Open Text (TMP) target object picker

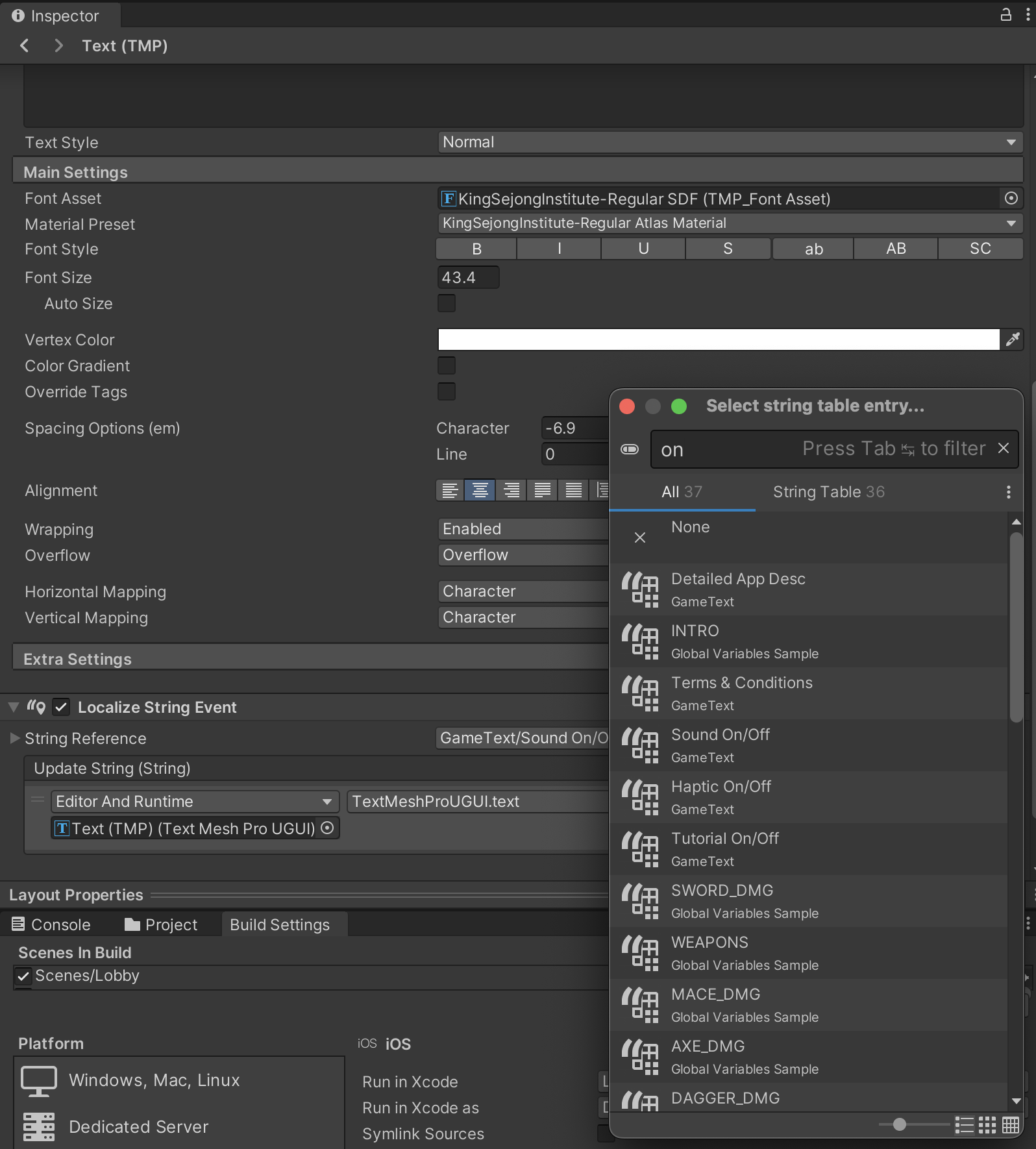tap(328, 828)
